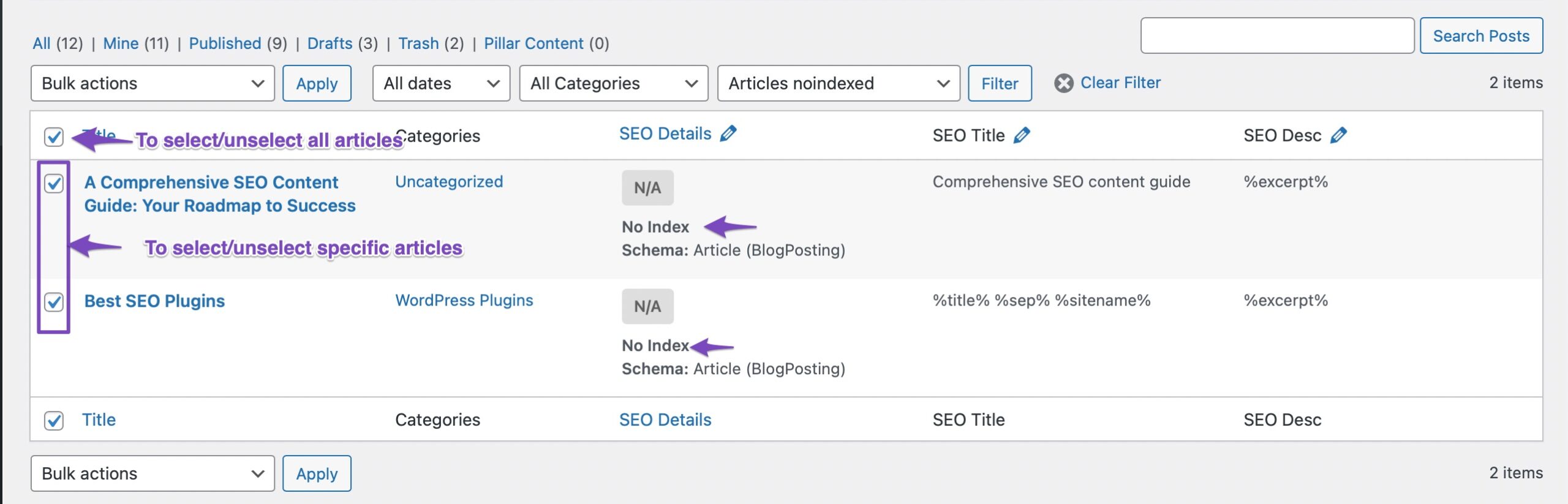Click the pencil icon next to SEO Title
This screenshot has height=504, width=1568.
(1022, 135)
